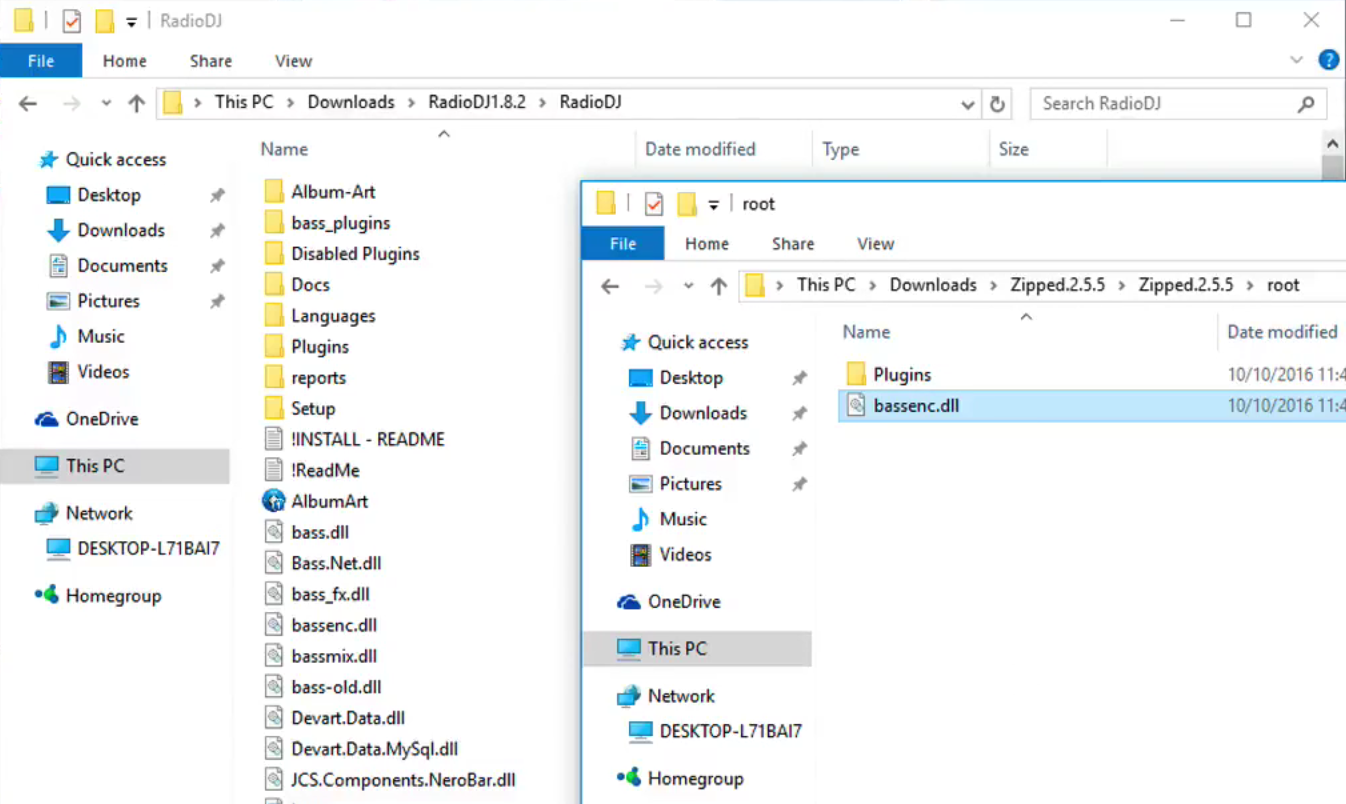Open View tab in root window
This screenshot has height=804, width=1346.
point(875,244)
